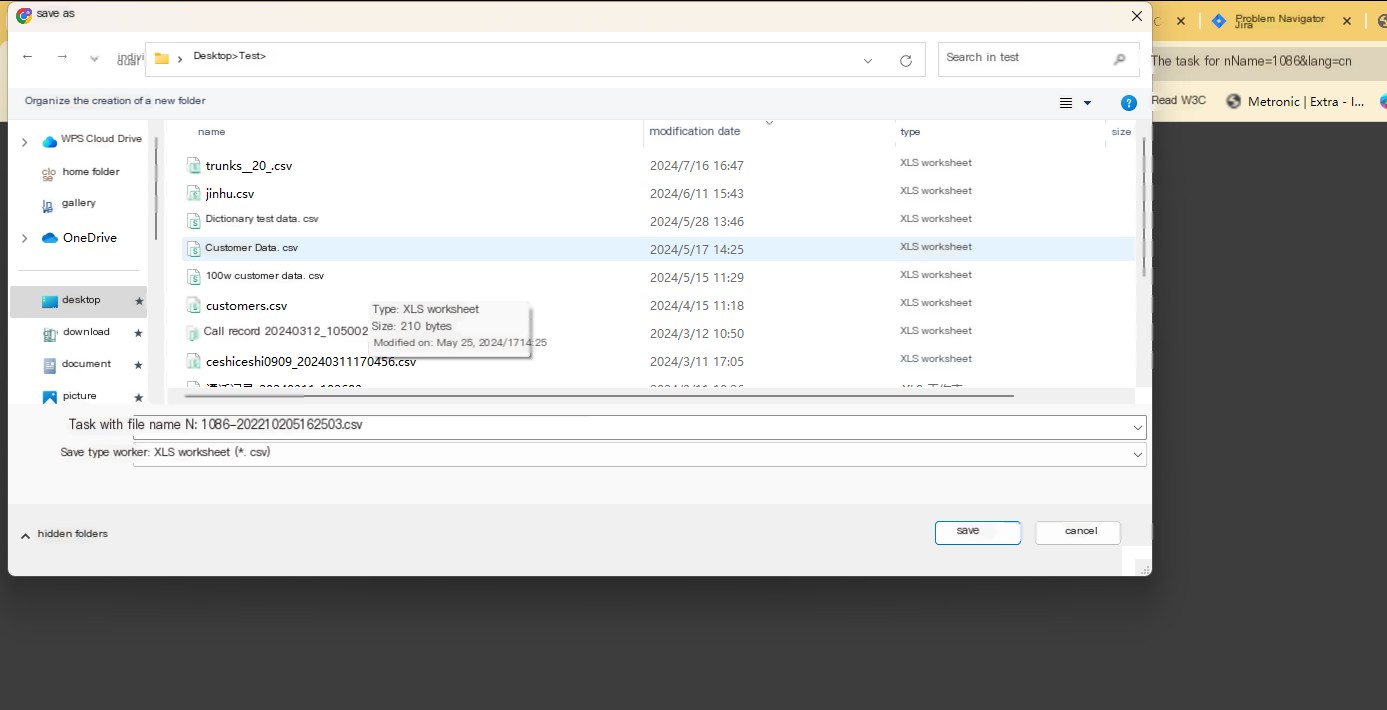The width and height of the screenshot is (1387, 710).
Task: Expand the view options dropdown arrow
Action: 1088,103
